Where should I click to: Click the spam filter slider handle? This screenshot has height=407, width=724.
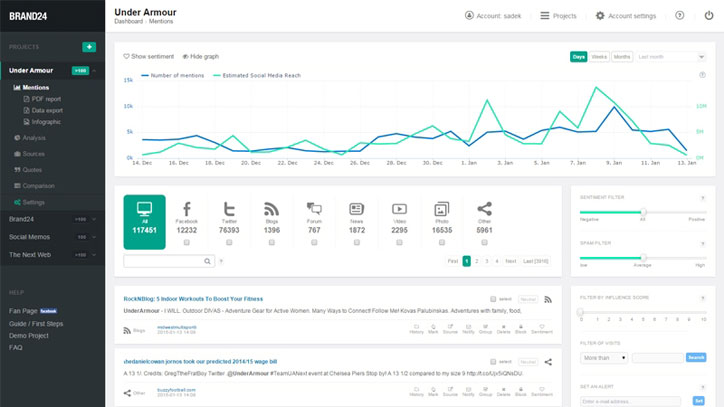(643, 258)
